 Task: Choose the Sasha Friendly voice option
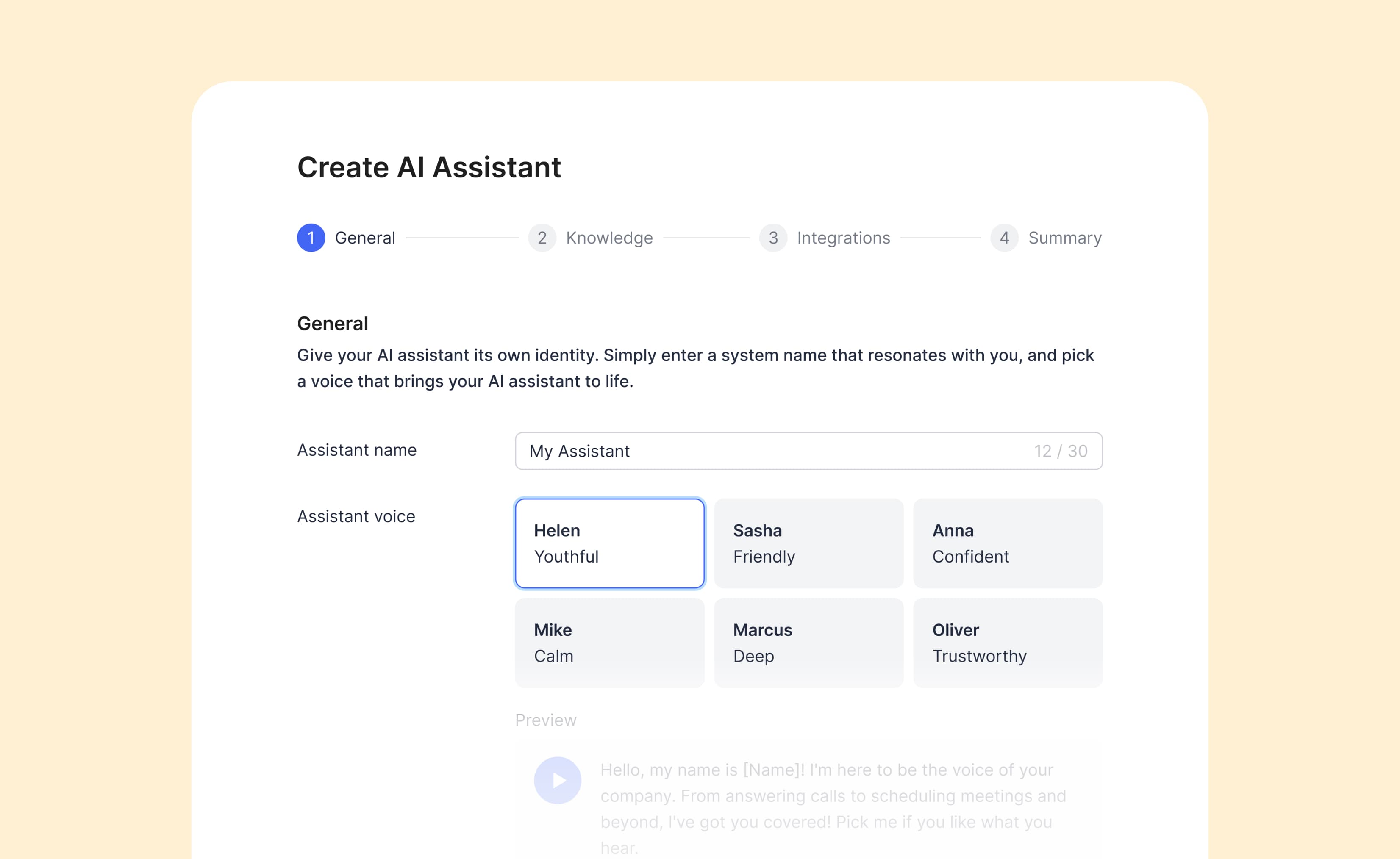coord(808,543)
